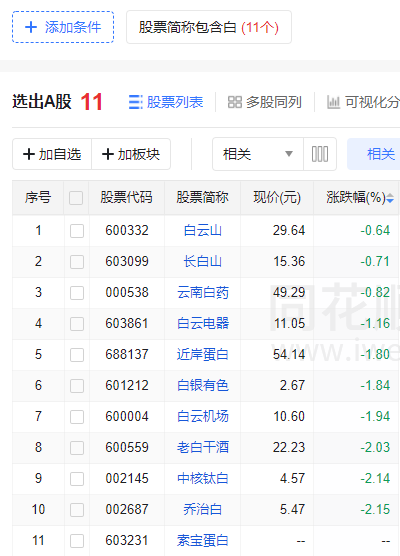Open the 中核钛白 stock link
Screen dimensions: 400x556
(x=202, y=478)
